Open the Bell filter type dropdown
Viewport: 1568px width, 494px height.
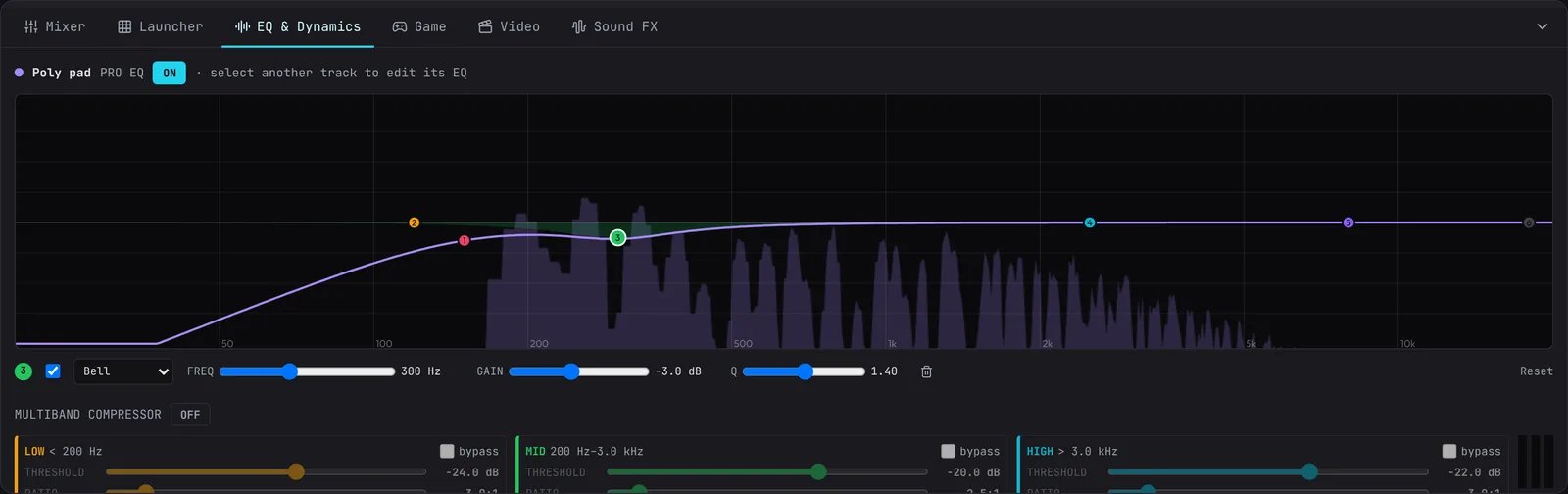(123, 371)
